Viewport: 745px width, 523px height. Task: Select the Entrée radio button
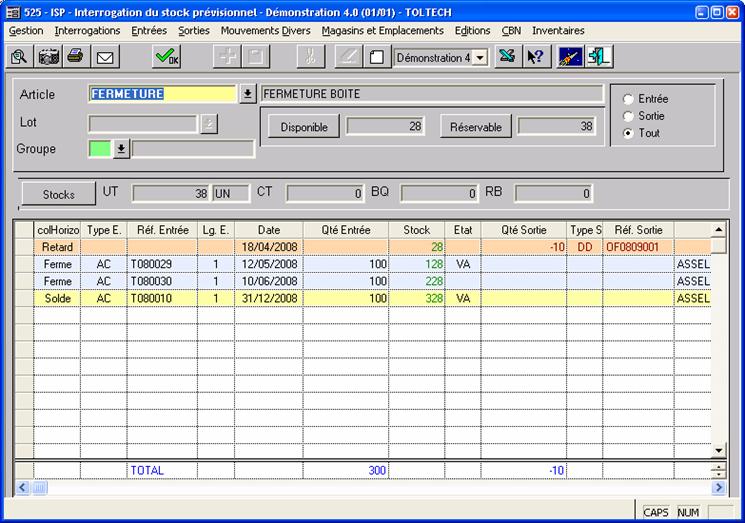(x=628, y=99)
